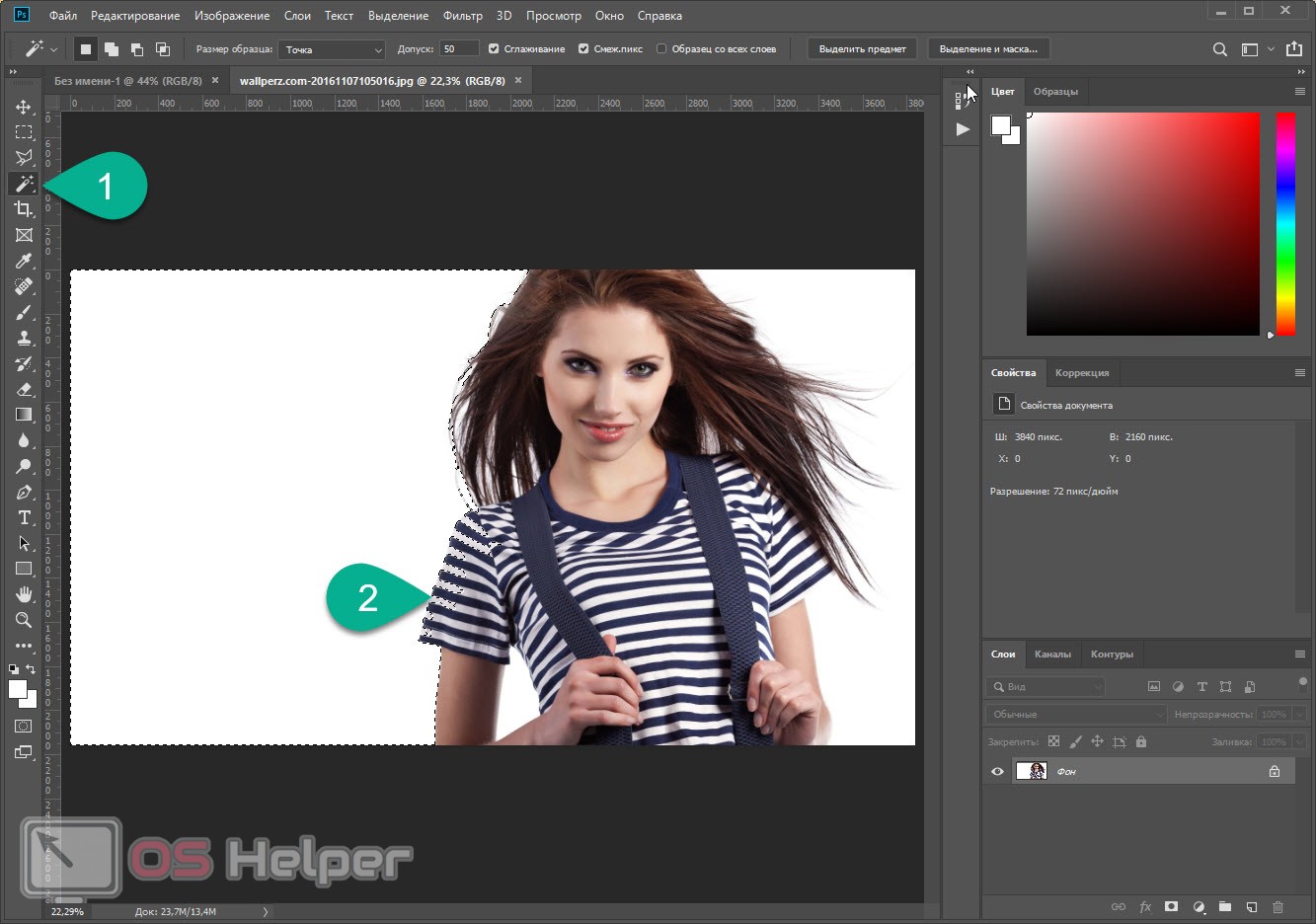Click the Выделить предмет button
The width and height of the screenshot is (1316, 924).
[863, 49]
